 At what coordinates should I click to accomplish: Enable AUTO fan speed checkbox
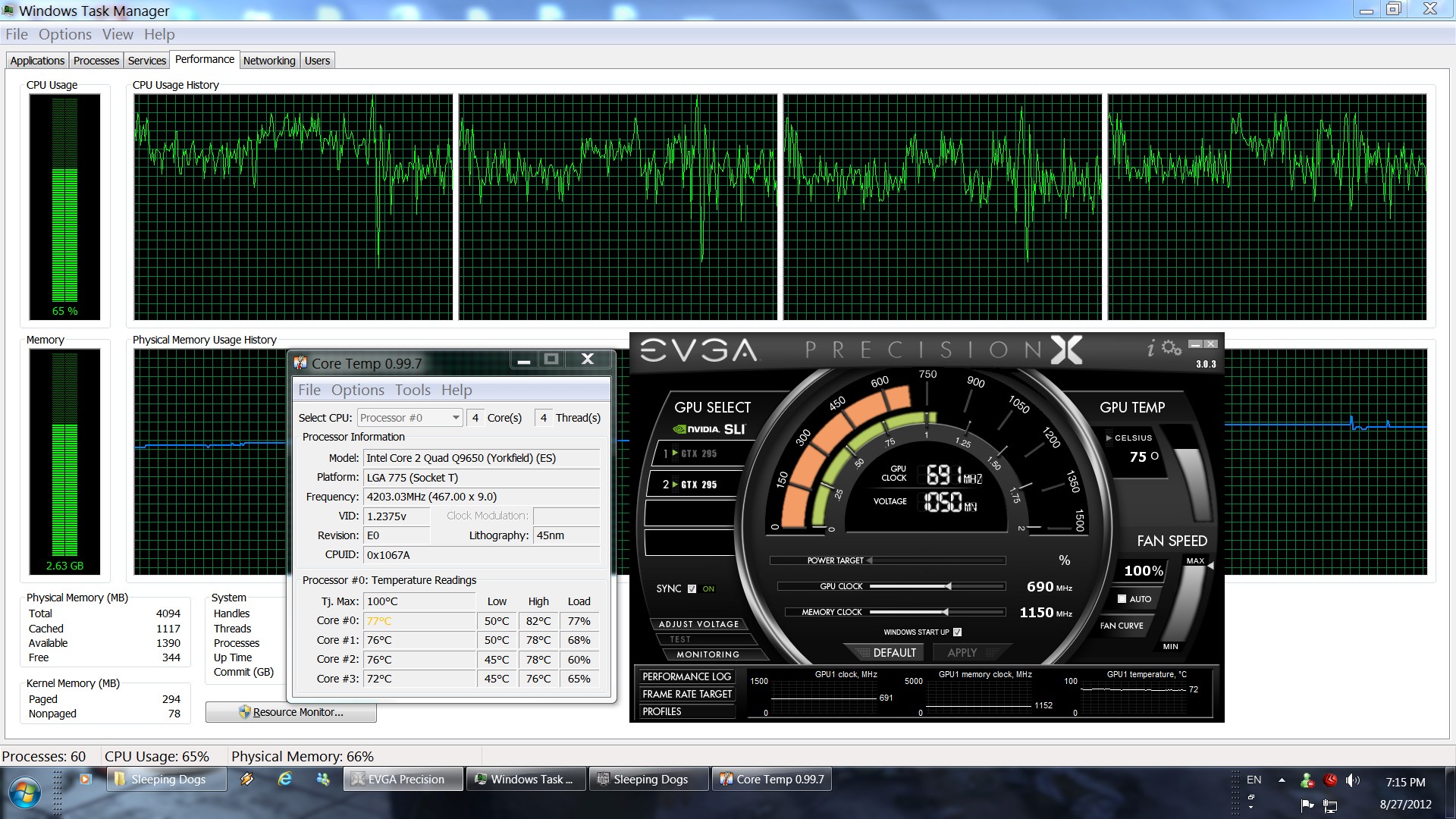click(1122, 598)
